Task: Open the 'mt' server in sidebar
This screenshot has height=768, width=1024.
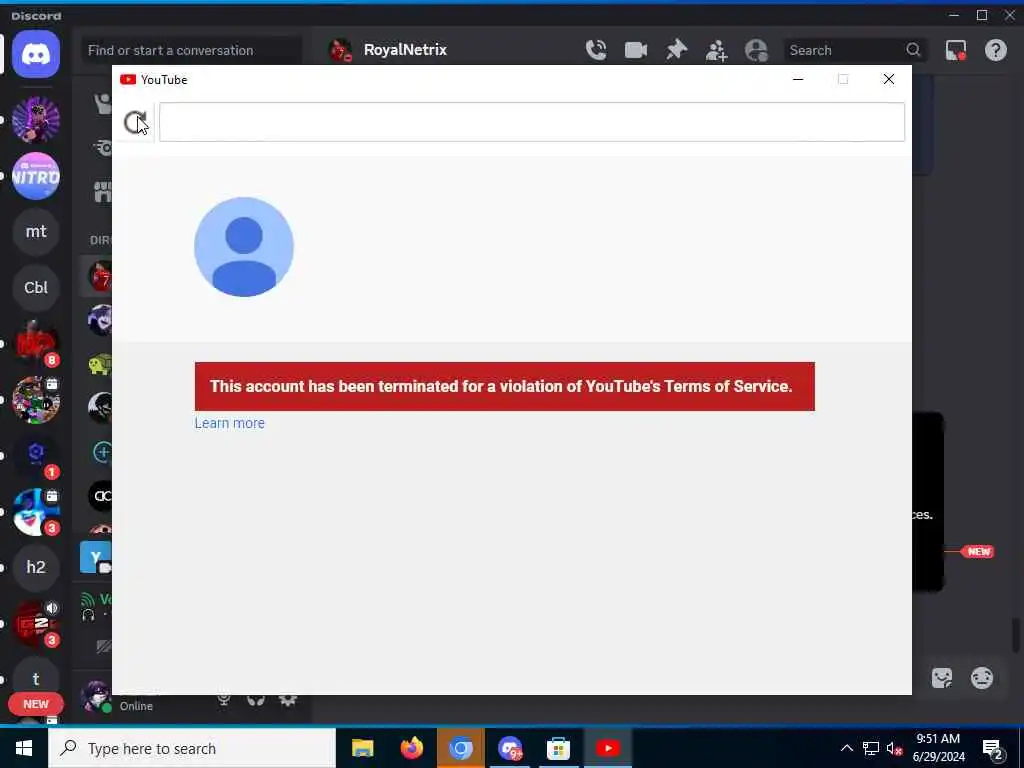Action: tap(36, 232)
